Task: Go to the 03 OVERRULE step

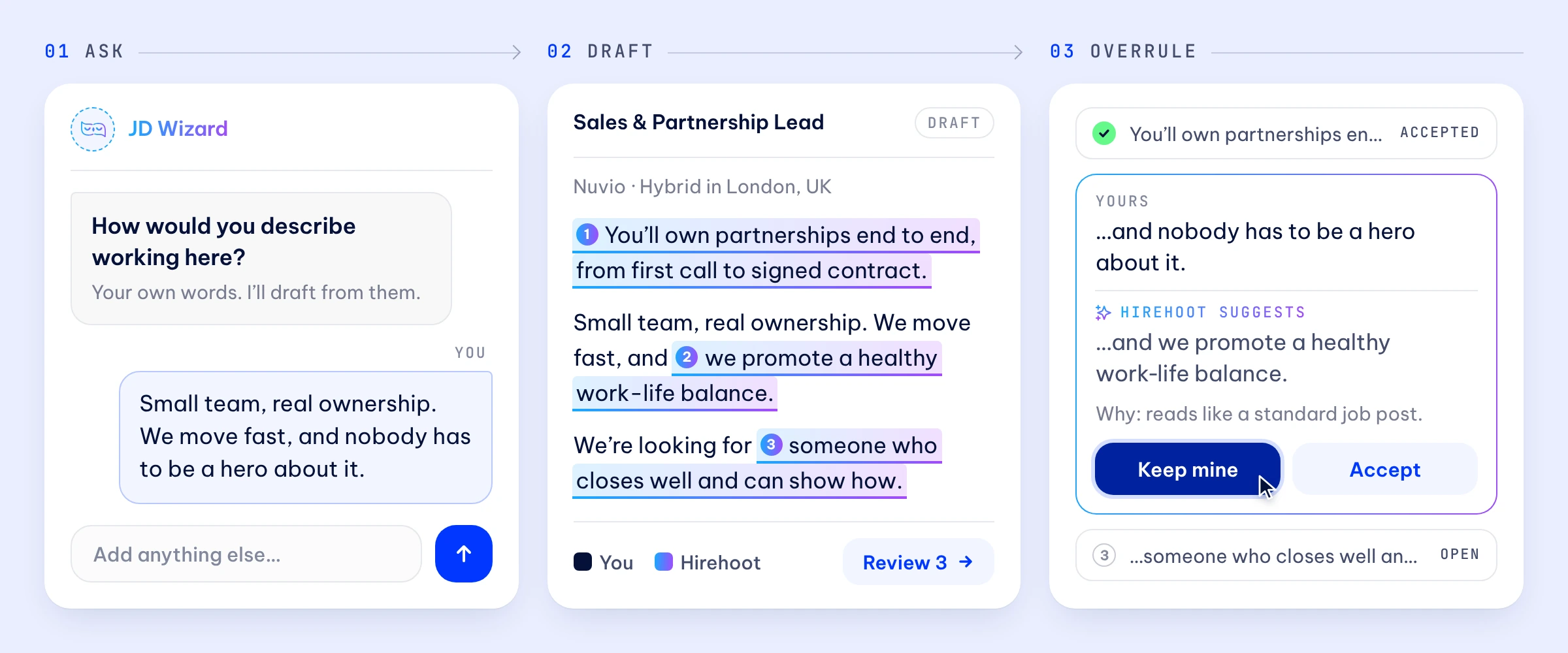Action: 1123,52
